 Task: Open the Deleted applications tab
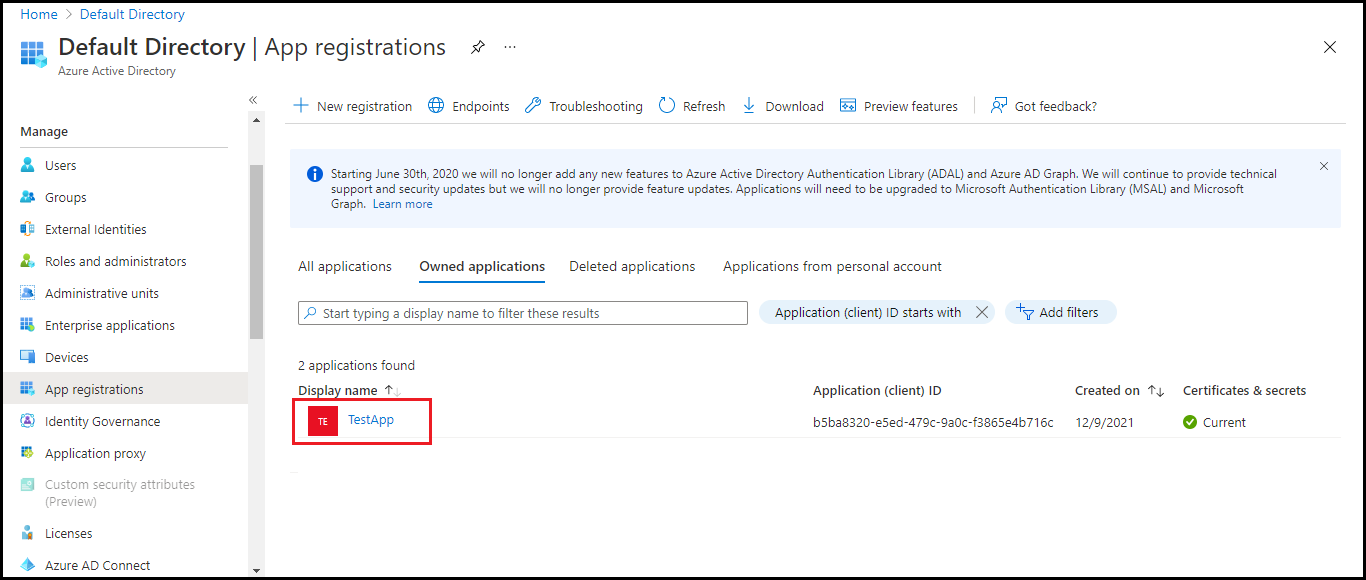point(632,266)
